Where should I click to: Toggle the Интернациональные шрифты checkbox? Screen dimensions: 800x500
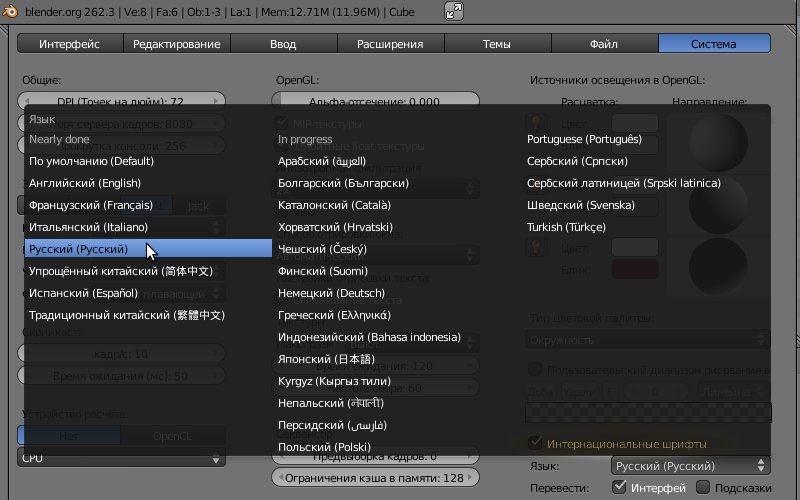(535, 443)
